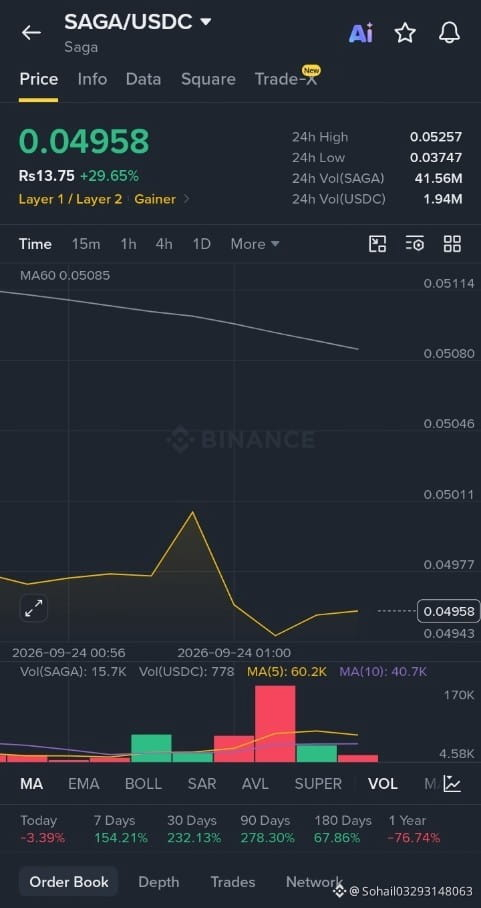Viewport: 481px width, 908px height.
Task: Tap the back arrow icon
Action: (x=31, y=32)
